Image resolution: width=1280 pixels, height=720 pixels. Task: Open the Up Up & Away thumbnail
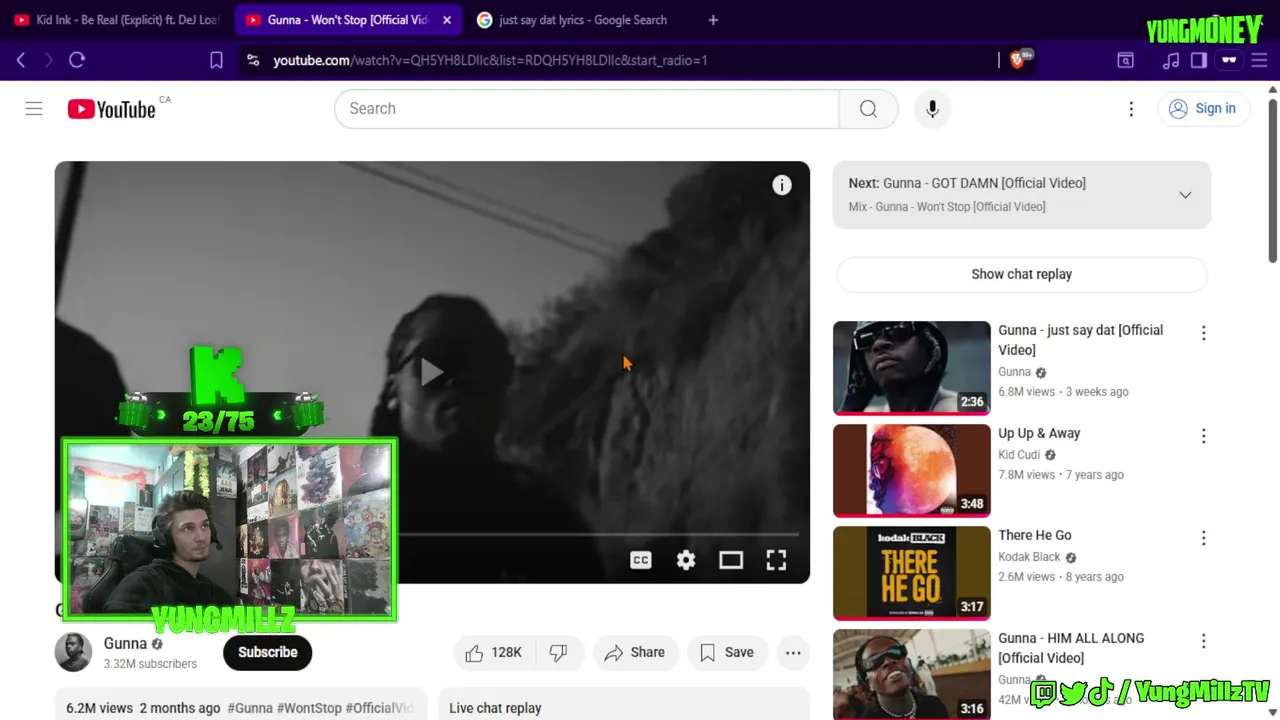(x=911, y=470)
